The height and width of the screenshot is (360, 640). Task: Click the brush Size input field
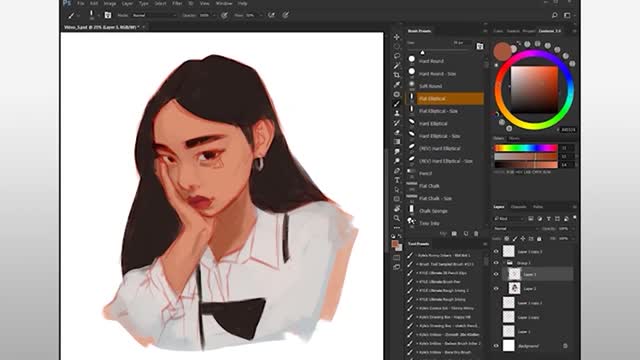(461, 42)
